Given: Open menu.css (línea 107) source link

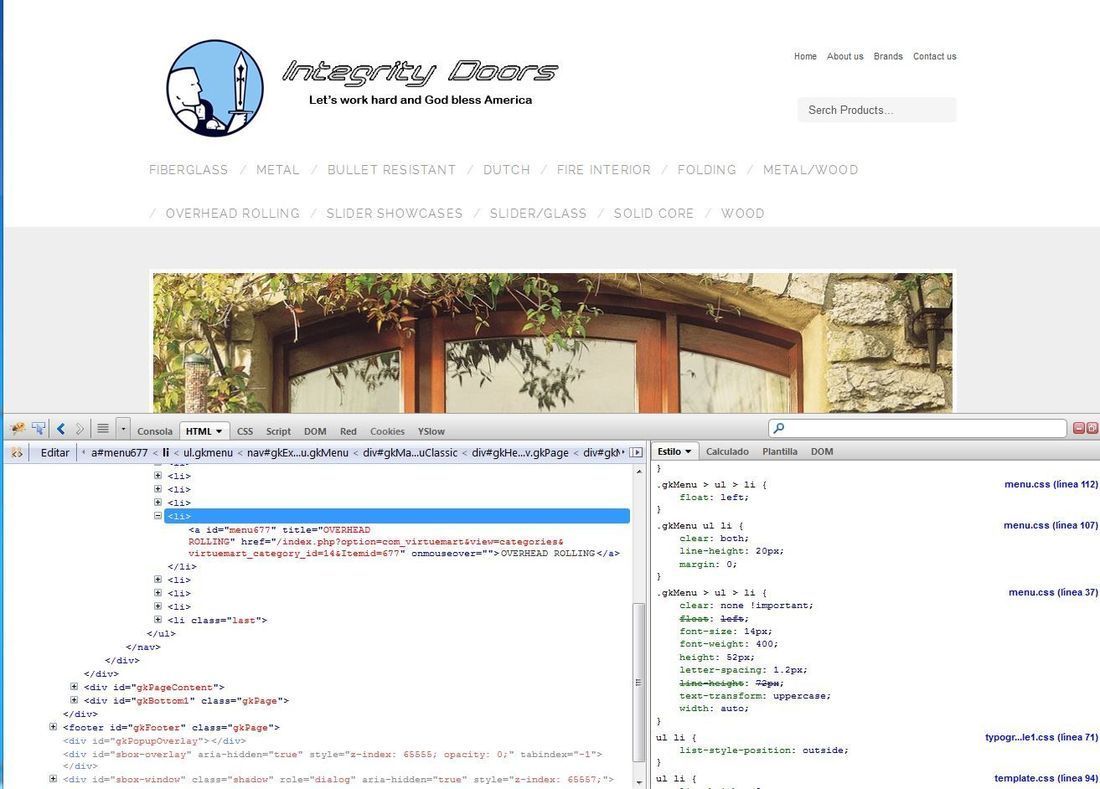Looking at the screenshot, I should (1051, 525).
